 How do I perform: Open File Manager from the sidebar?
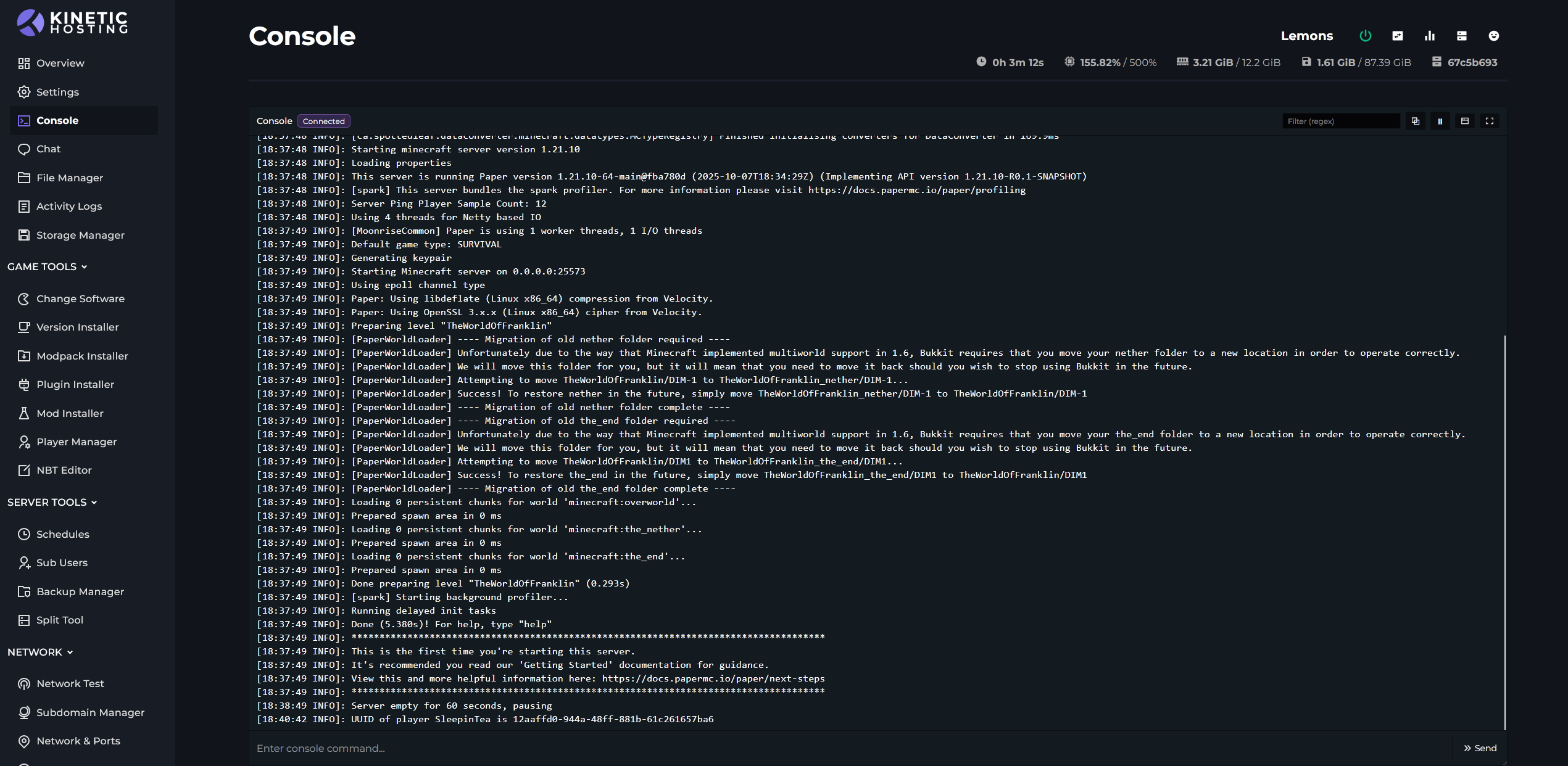pos(69,178)
